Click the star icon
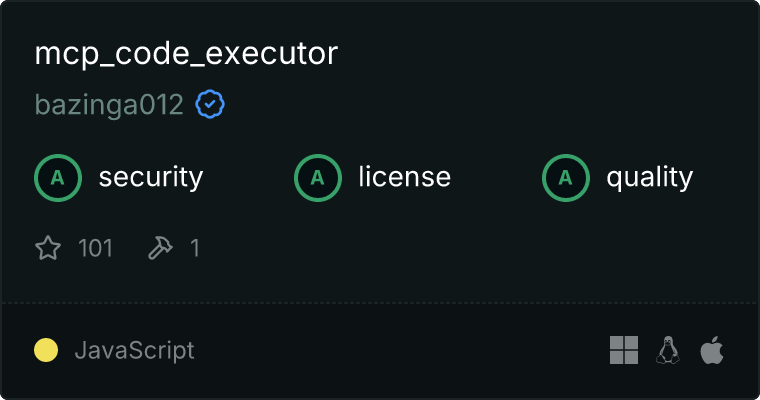 (x=48, y=248)
